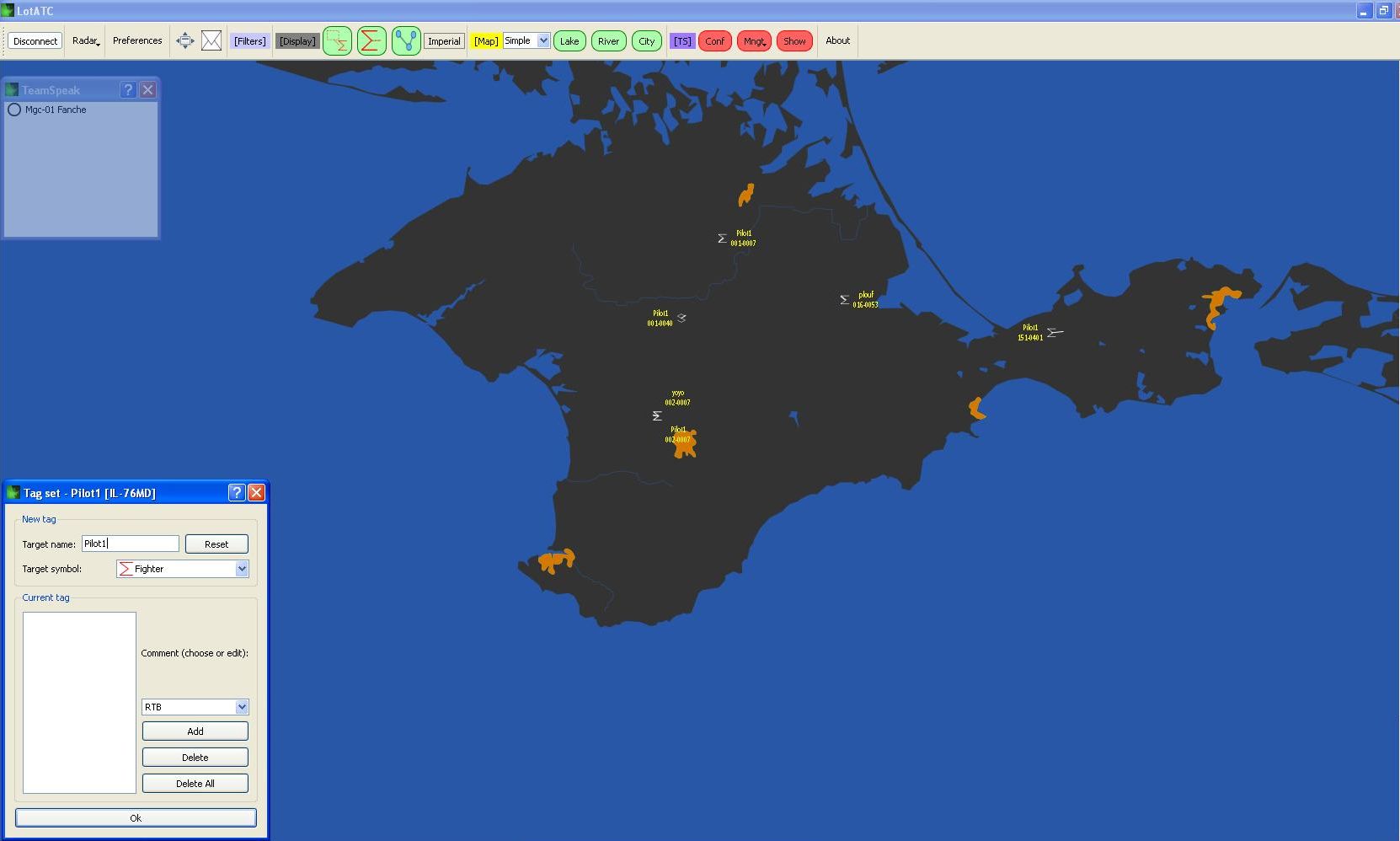Click the help icon on TeamSpeak panel

point(128,90)
